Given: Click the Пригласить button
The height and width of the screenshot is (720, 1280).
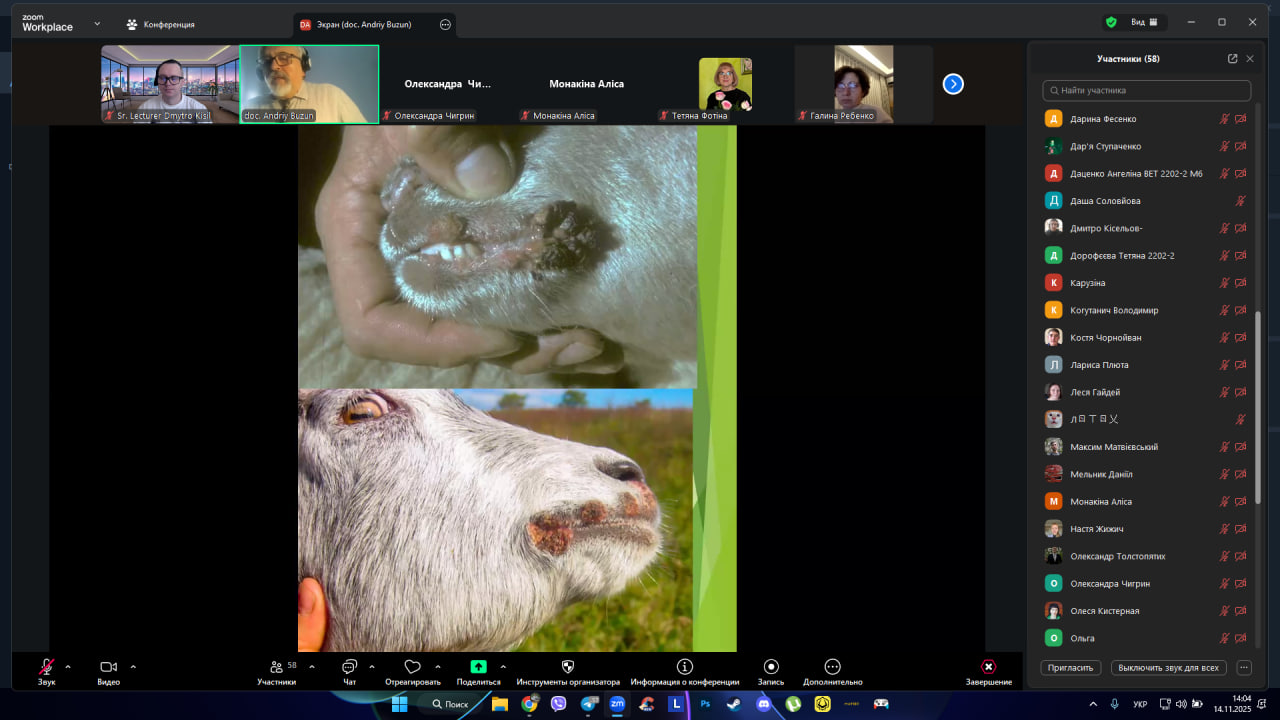Looking at the screenshot, I should [1071, 667].
